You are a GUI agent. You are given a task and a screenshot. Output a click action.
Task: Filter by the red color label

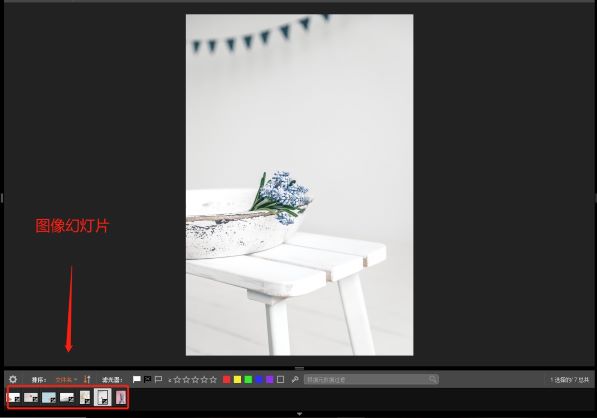coord(227,380)
